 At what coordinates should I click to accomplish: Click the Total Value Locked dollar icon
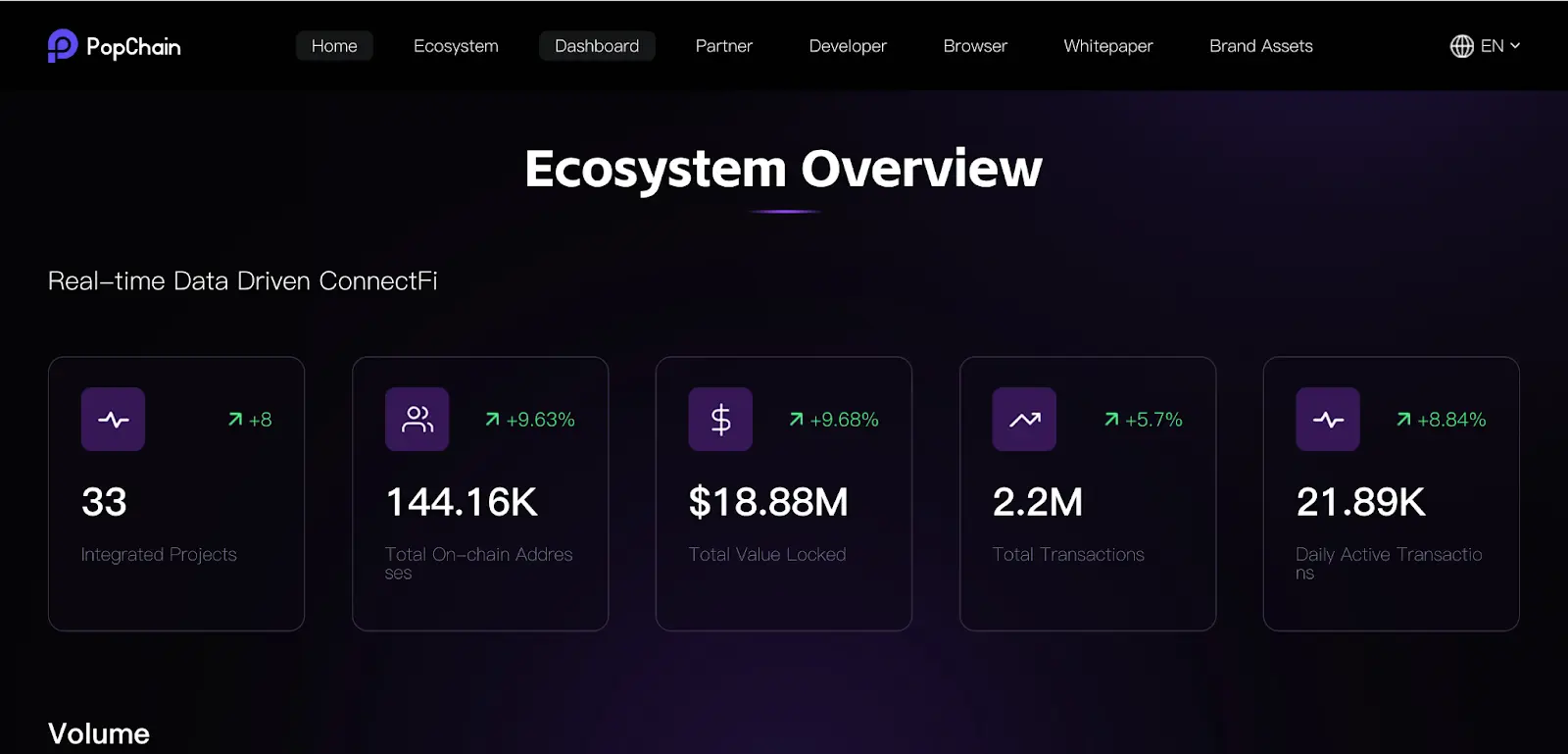pos(720,420)
